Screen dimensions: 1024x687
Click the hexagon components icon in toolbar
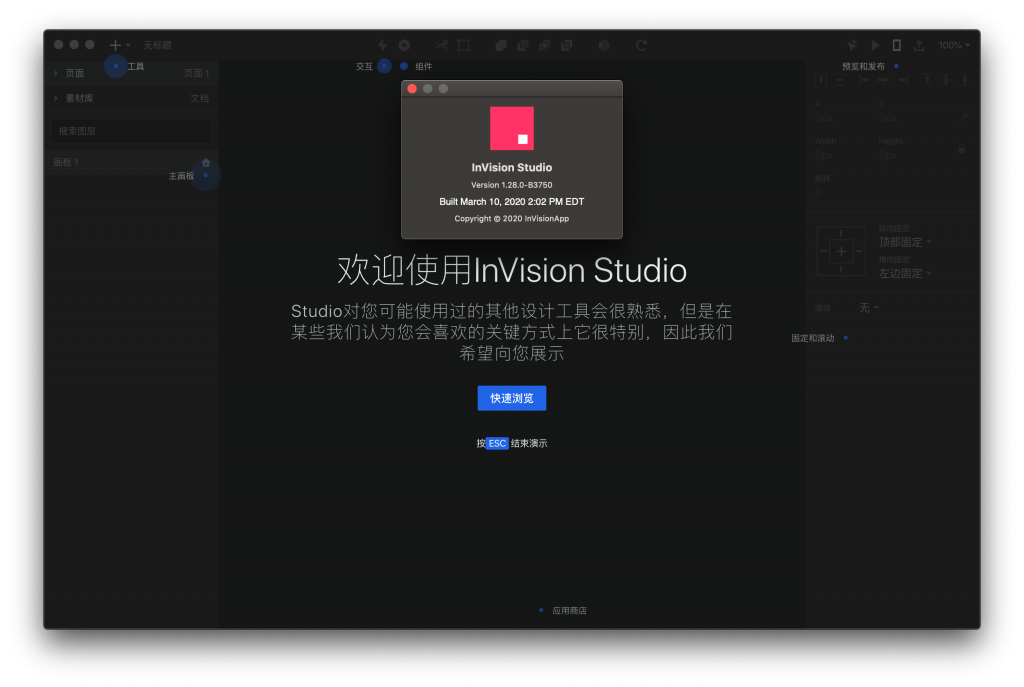405,45
